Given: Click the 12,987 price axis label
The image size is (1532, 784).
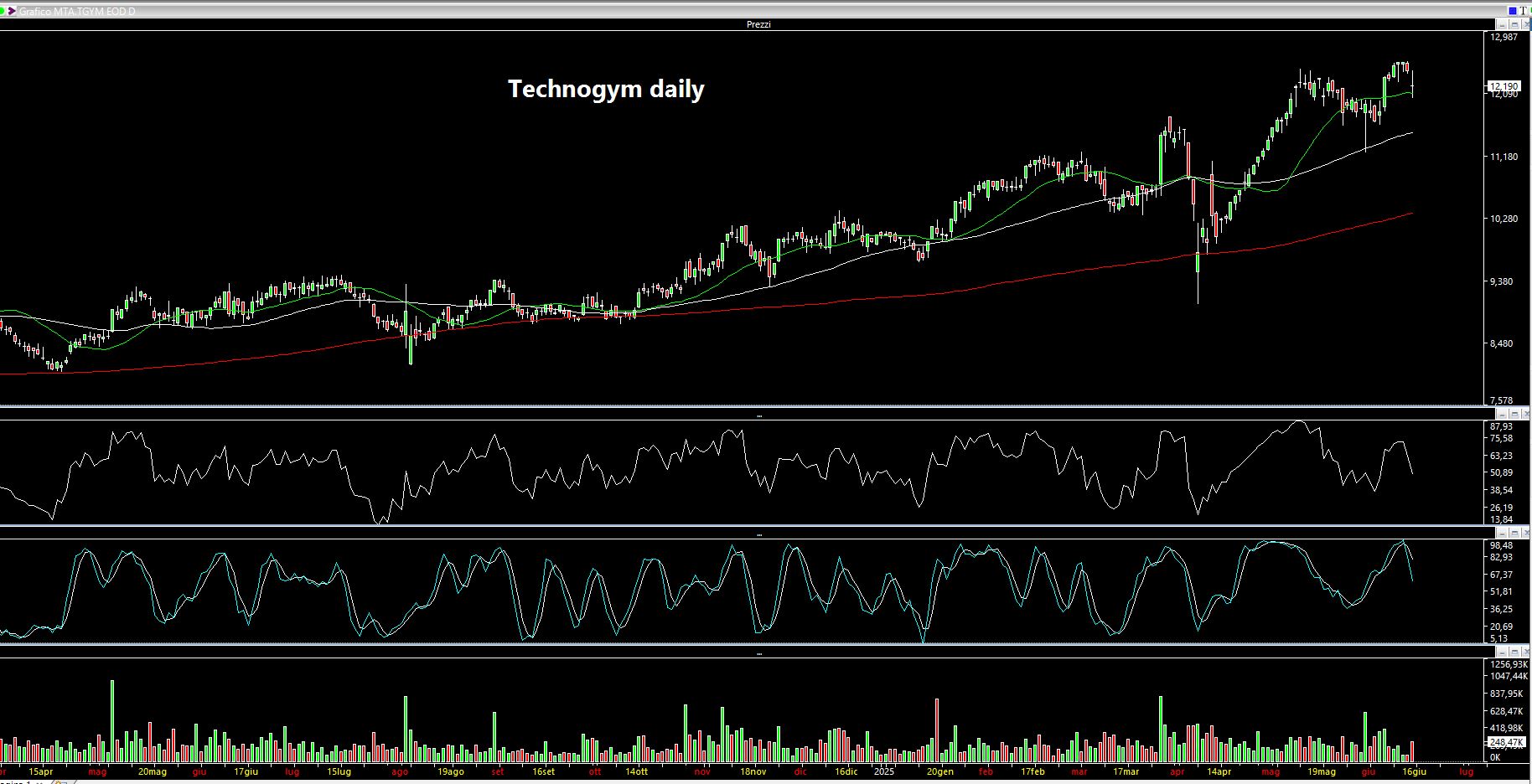Looking at the screenshot, I should [x=1504, y=38].
